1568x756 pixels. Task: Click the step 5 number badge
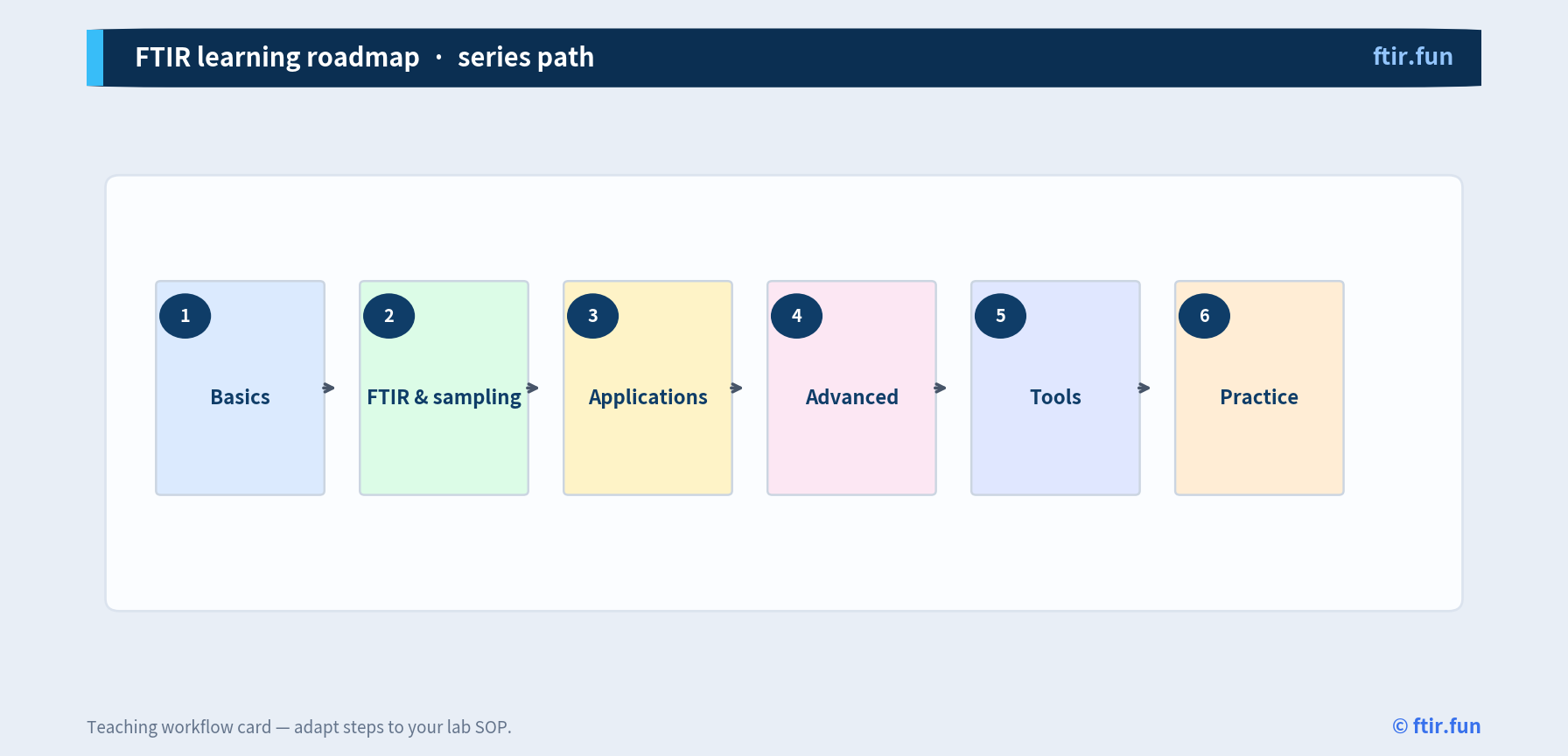click(x=1000, y=316)
